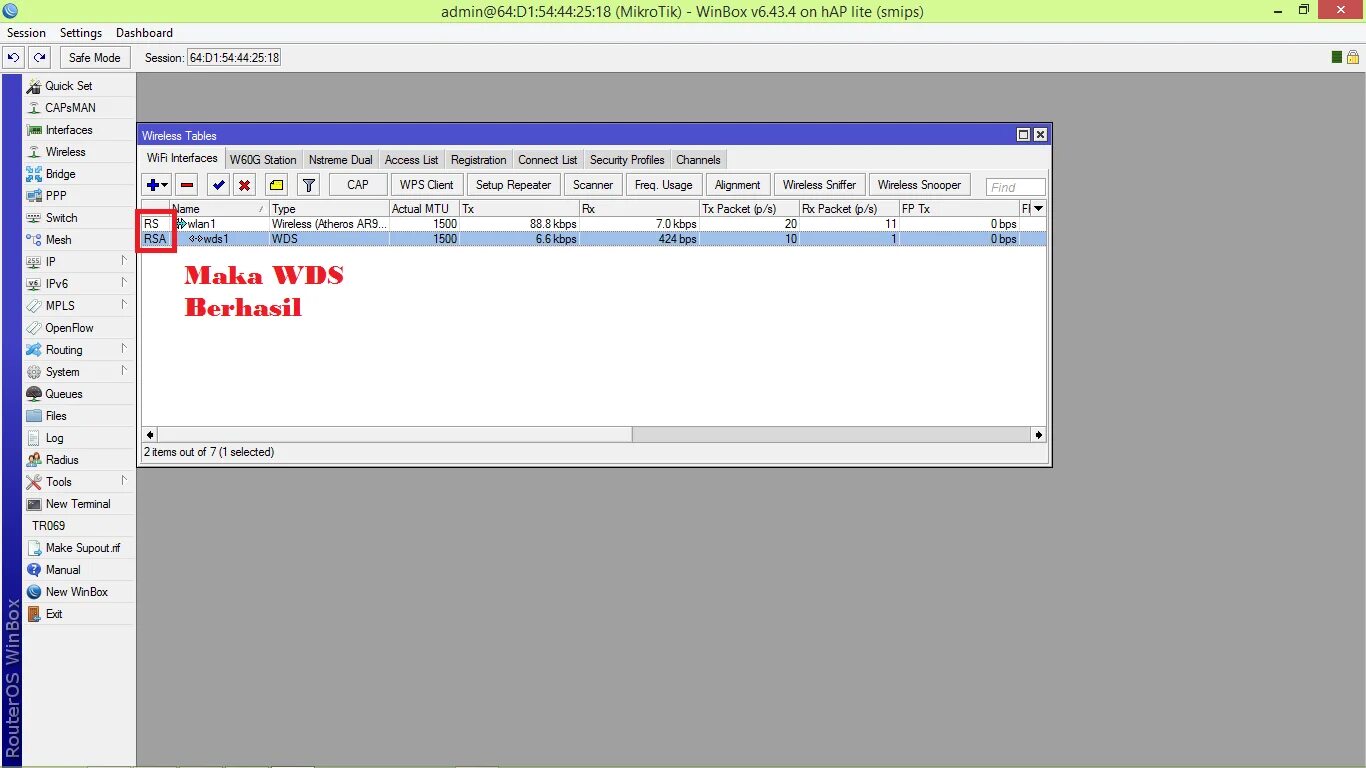
Task: Click scrollbar right arrow in Wireless Tables
Action: (1038, 435)
